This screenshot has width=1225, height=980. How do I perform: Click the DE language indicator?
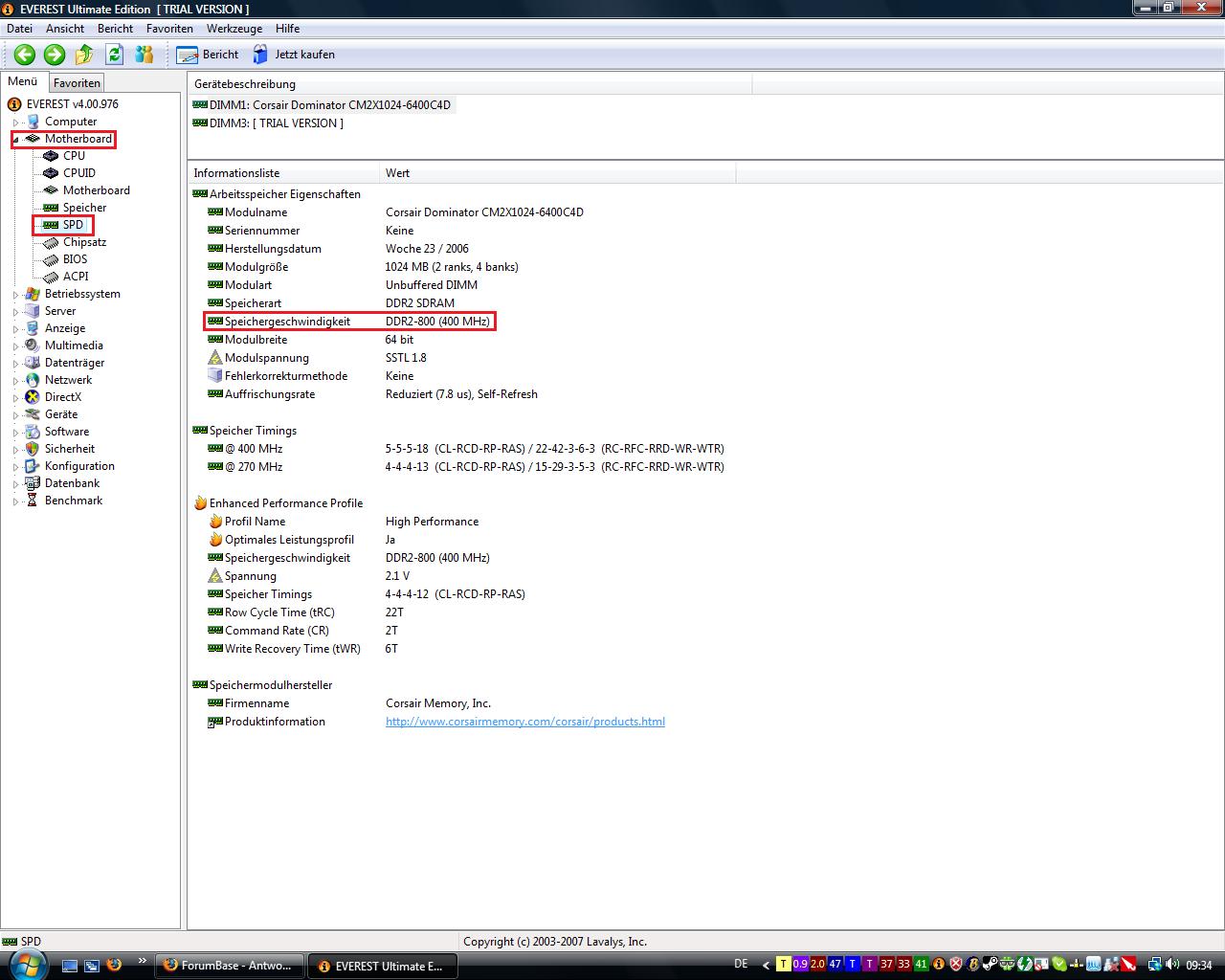click(741, 965)
